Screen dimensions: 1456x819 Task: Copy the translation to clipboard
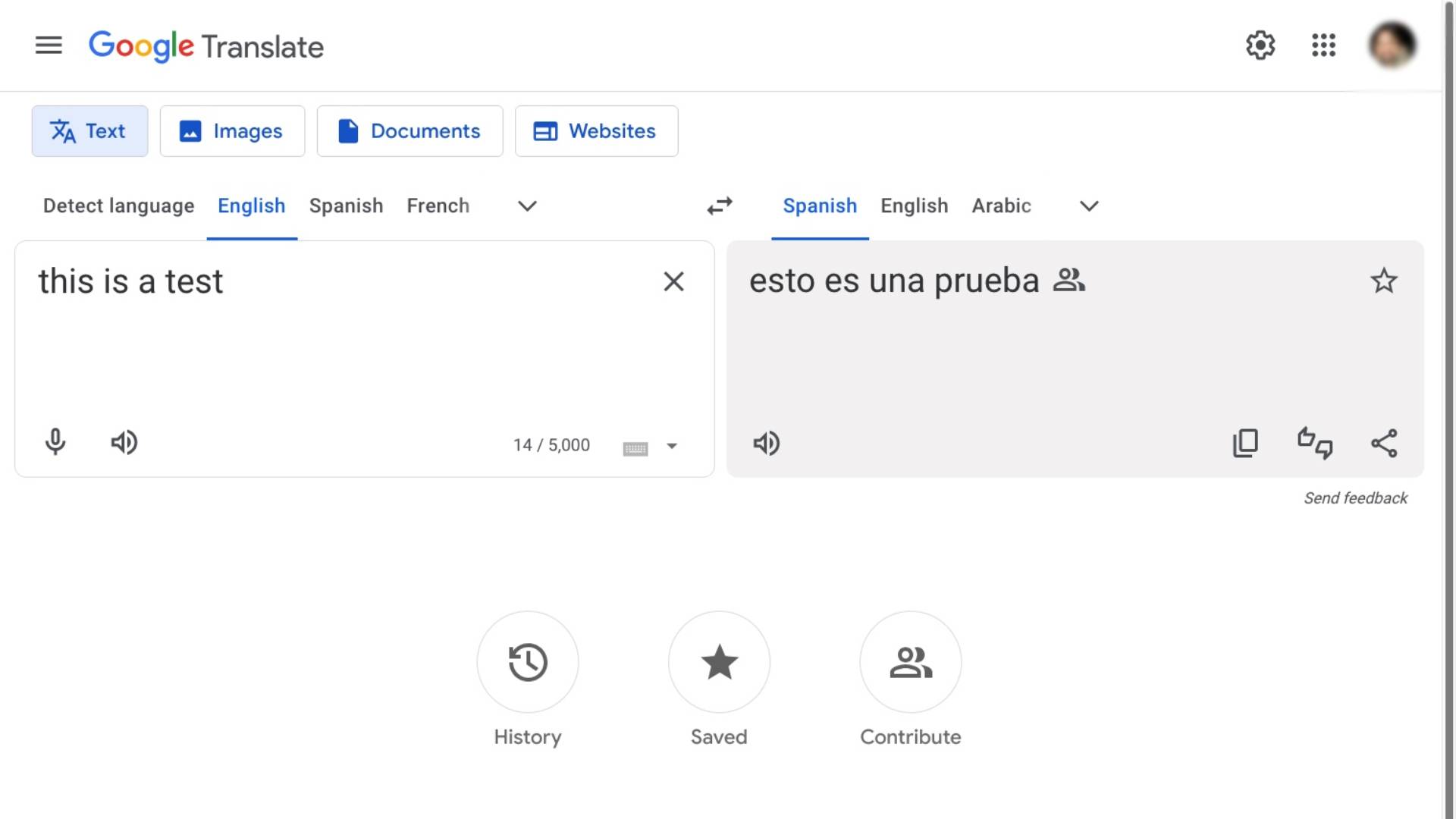coord(1245,444)
